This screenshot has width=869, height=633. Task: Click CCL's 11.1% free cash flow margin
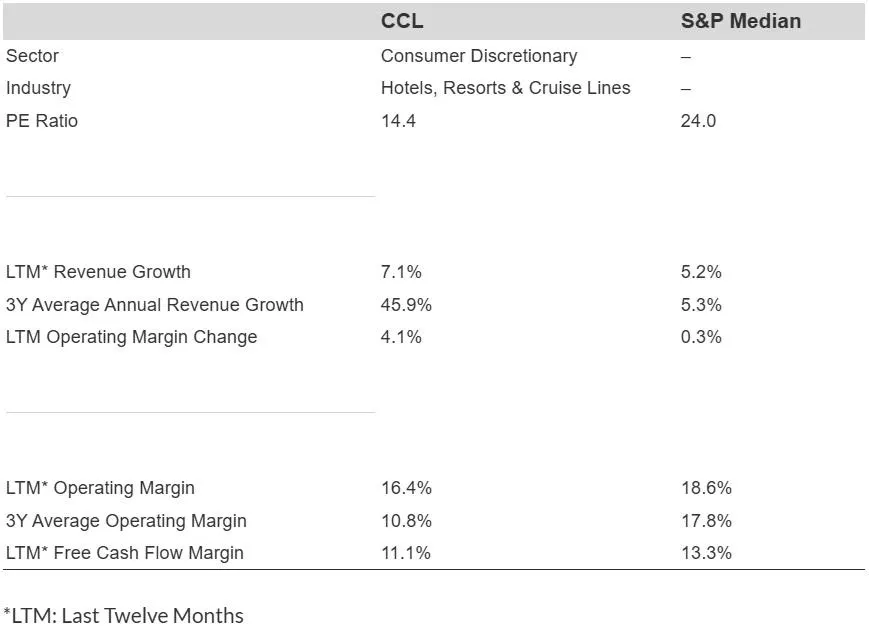coord(405,553)
